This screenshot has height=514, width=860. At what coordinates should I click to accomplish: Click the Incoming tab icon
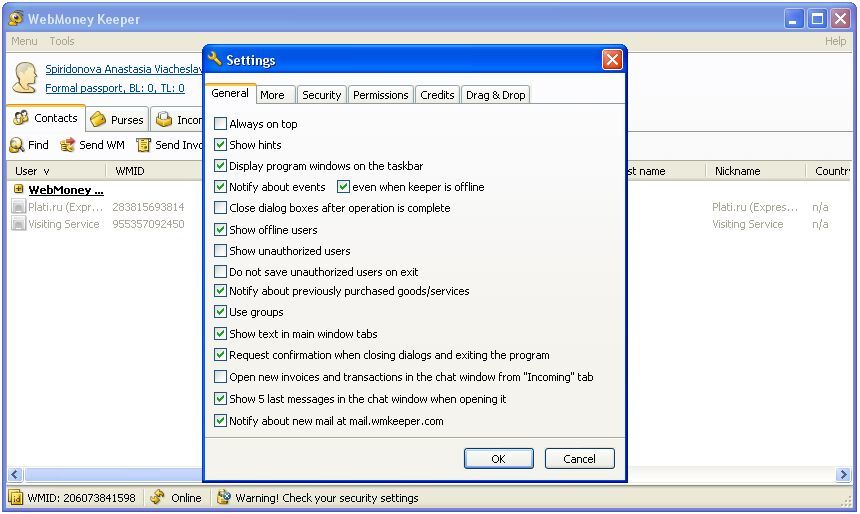click(x=164, y=119)
